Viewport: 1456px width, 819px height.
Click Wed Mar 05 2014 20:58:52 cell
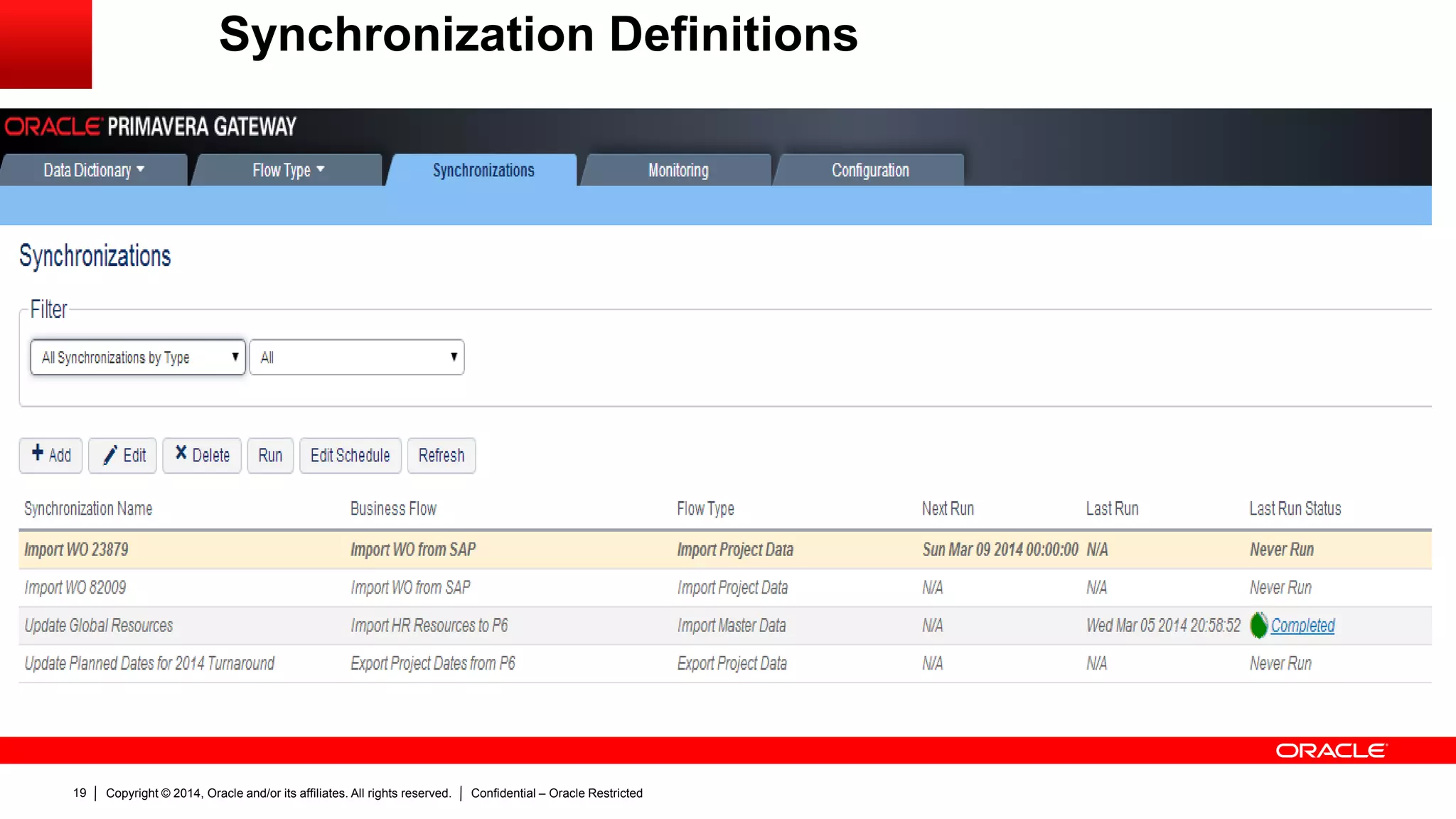pos(1163,626)
